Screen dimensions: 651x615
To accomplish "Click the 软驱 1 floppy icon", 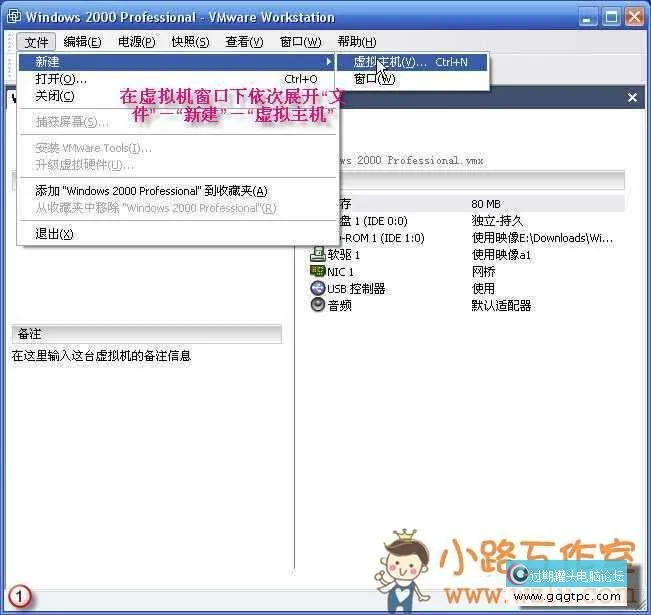I will click(x=318, y=254).
